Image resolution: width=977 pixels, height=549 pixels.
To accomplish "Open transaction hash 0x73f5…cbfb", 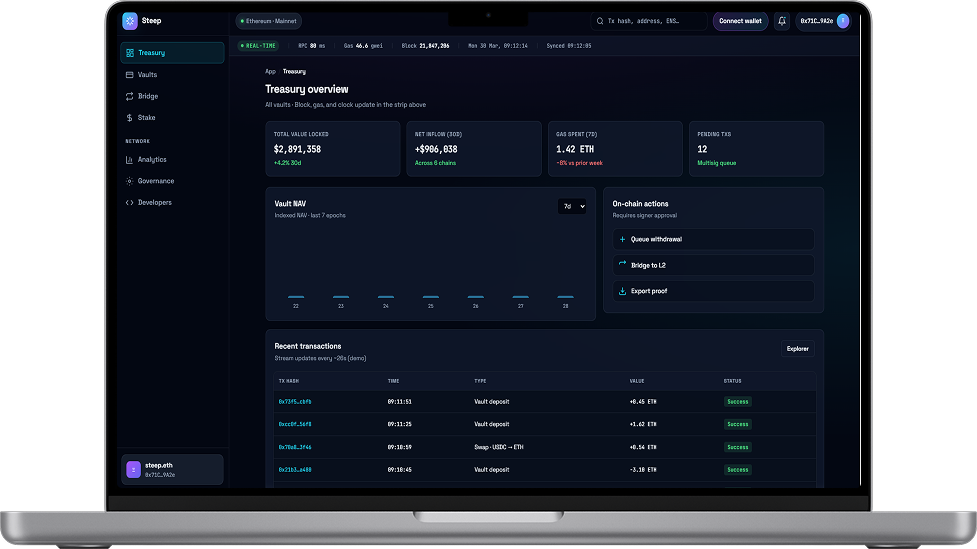I will click(x=295, y=402).
